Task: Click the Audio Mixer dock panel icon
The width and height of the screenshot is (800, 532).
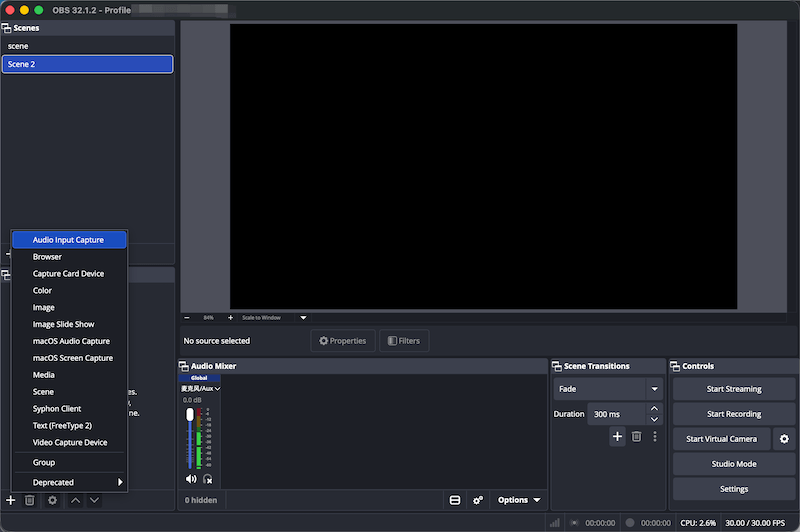Action: pos(184,366)
